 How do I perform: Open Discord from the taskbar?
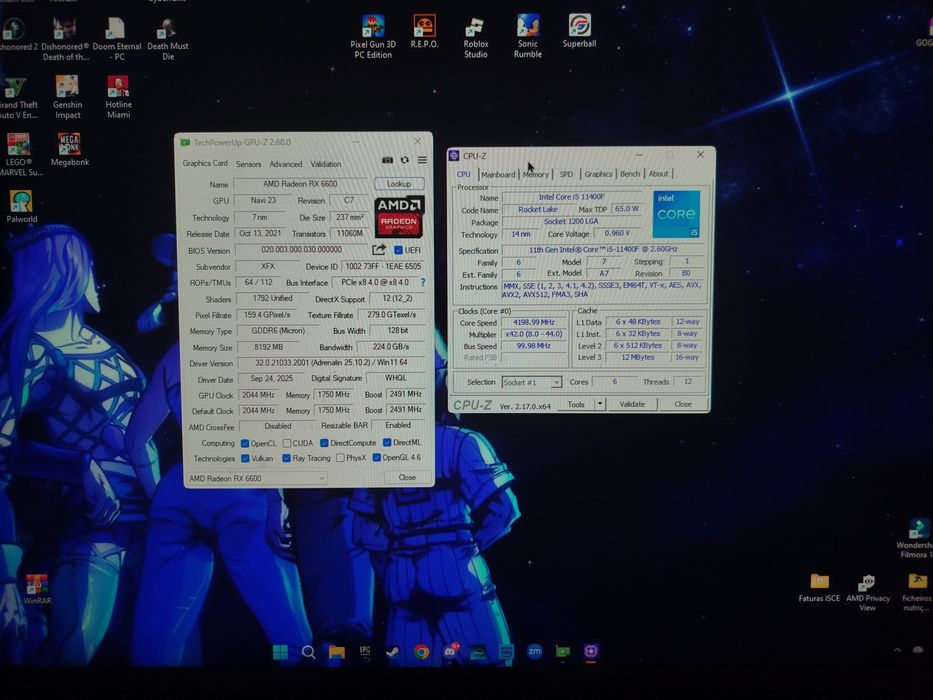click(450, 651)
